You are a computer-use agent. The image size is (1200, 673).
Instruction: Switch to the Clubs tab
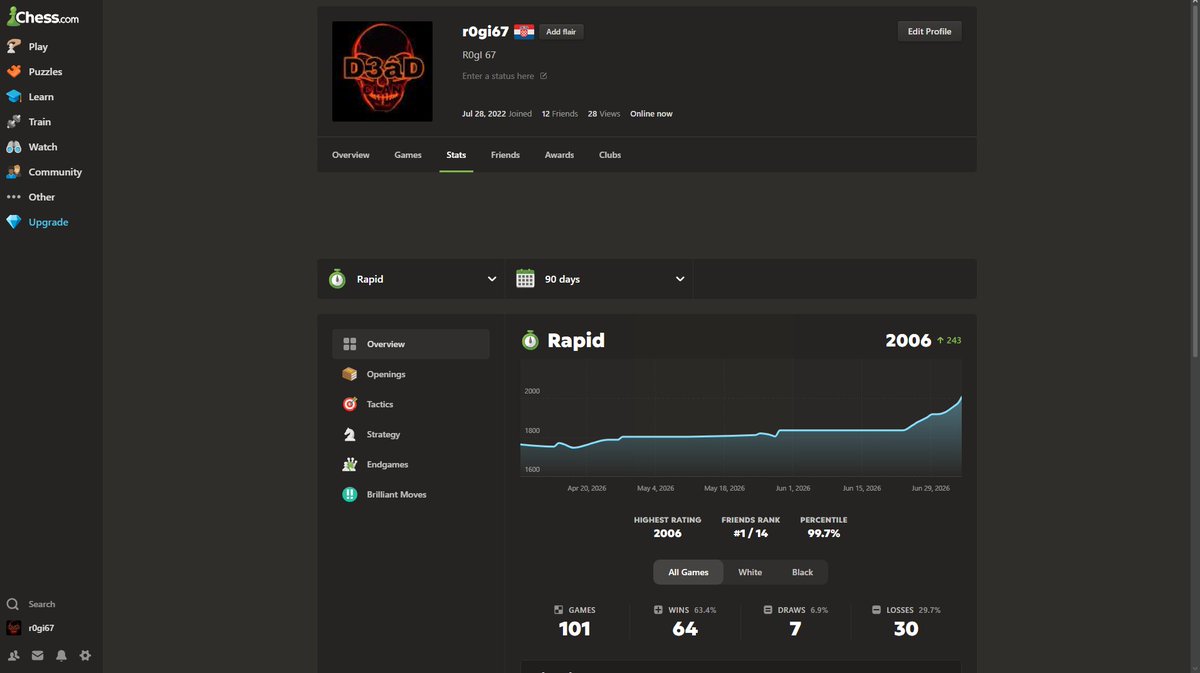(x=610, y=155)
